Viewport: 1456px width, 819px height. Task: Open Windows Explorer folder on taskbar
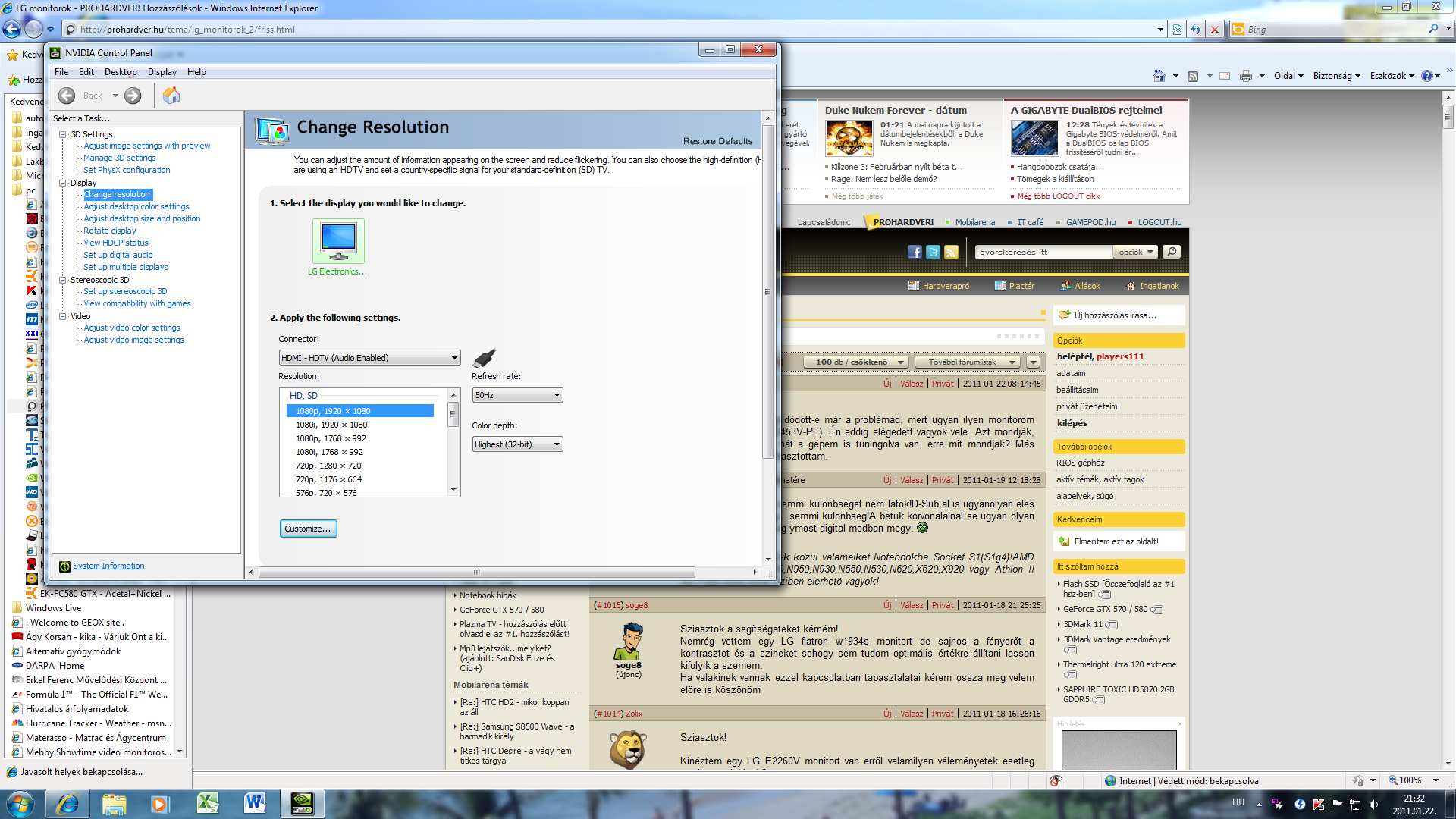pyautogui.click(x=114, y=804)
